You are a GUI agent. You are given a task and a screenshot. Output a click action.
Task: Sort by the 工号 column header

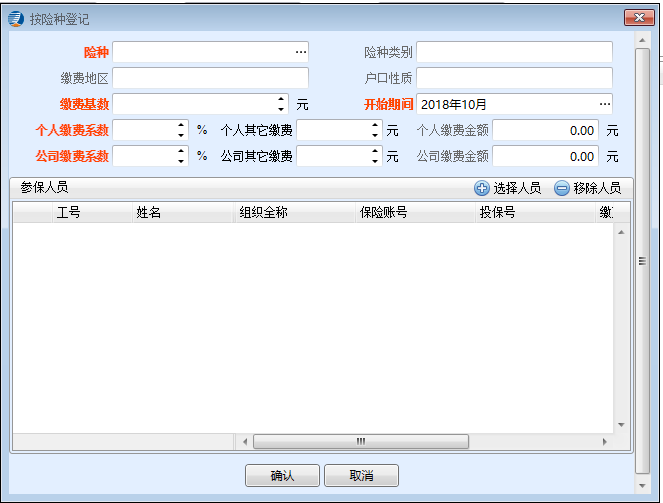[x=68, y=212]
